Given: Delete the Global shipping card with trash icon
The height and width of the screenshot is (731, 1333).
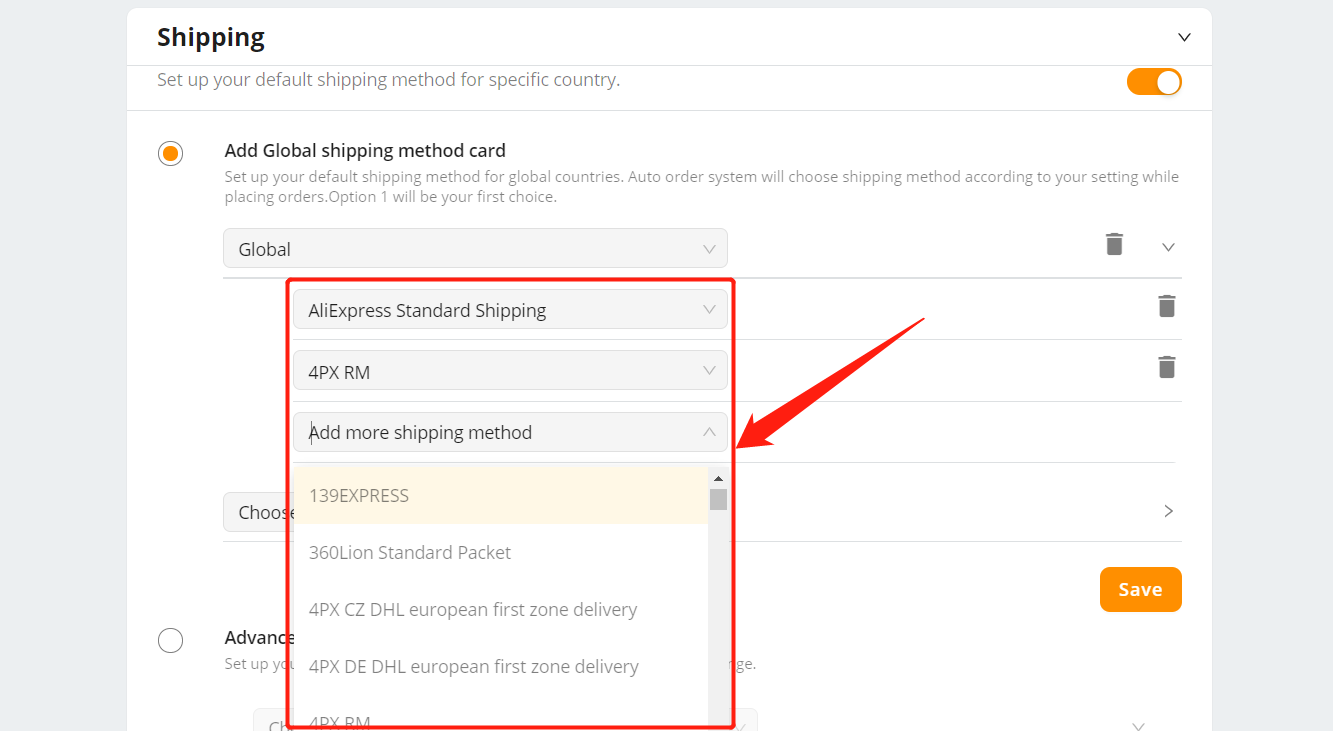Looking at the screenshot, I should tap(1114, 244).
